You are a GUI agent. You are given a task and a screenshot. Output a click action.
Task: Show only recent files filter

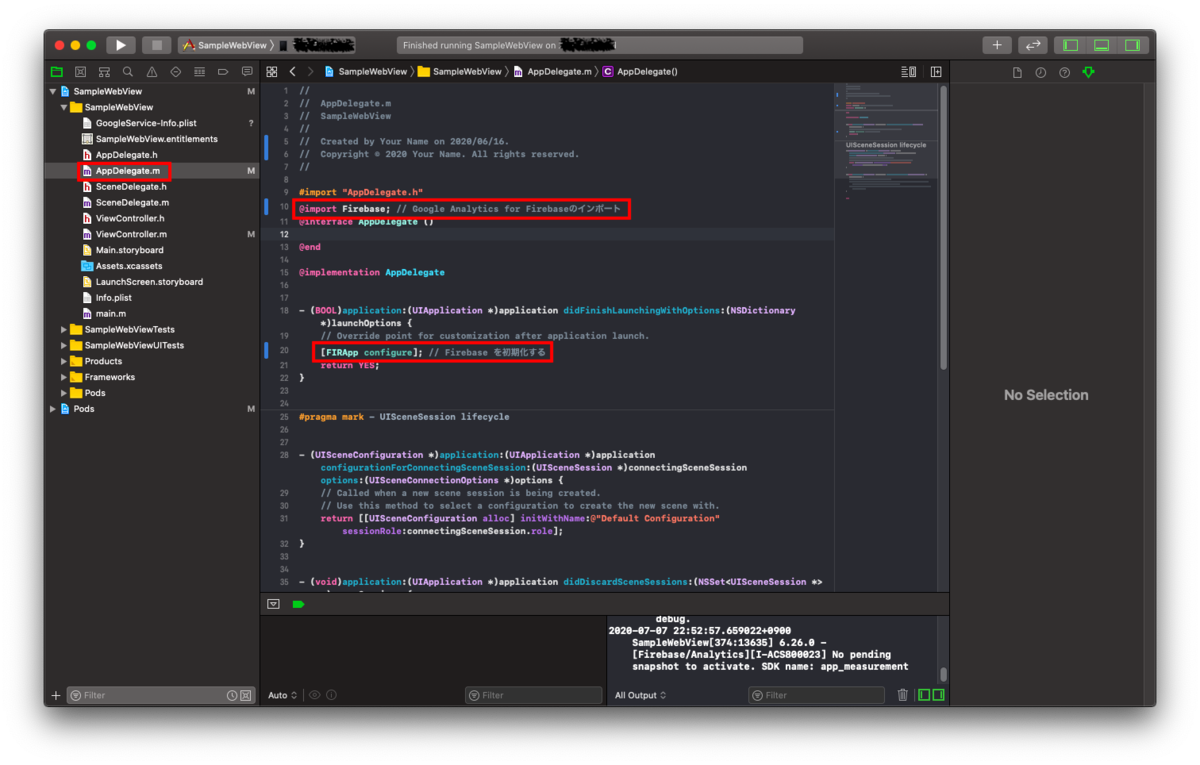[x=232, y=695]
